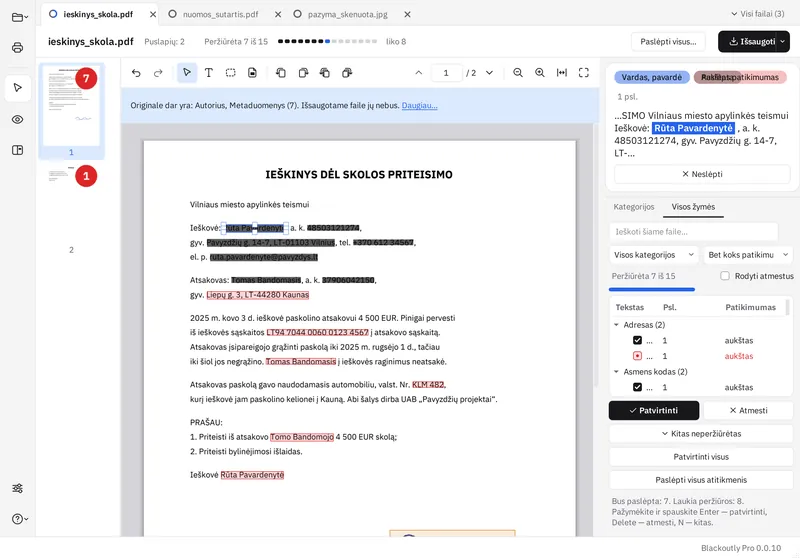Image resolution: width=800 pixels, height=559 pixels.
Task: Uncheck the first Adresas entry checkbox
Action: tap(637, 340)
